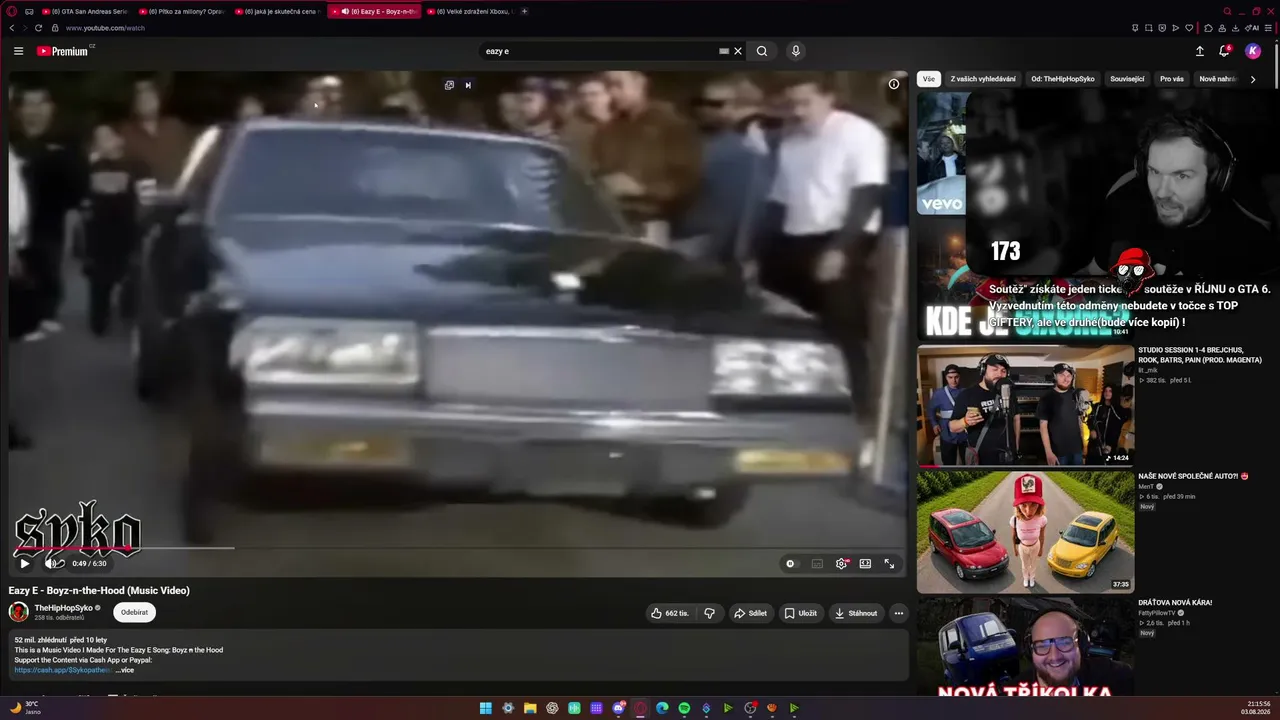1280x720 pixels.
Task: Open the Opera Easy Setup menu icon
Action: pyautogui.click(x=1268, y=28)
